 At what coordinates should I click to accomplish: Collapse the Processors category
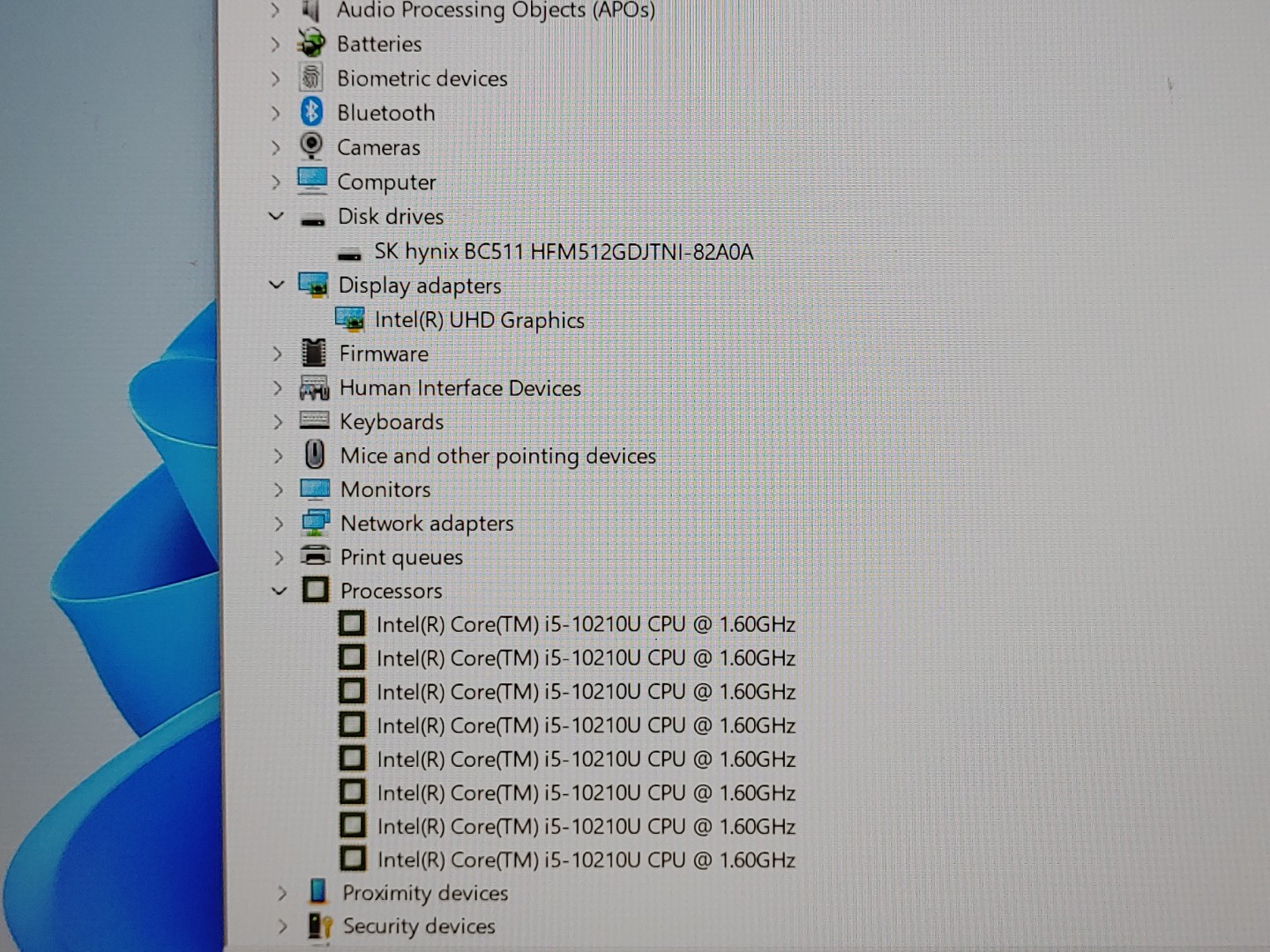click(x=280, y=591)
